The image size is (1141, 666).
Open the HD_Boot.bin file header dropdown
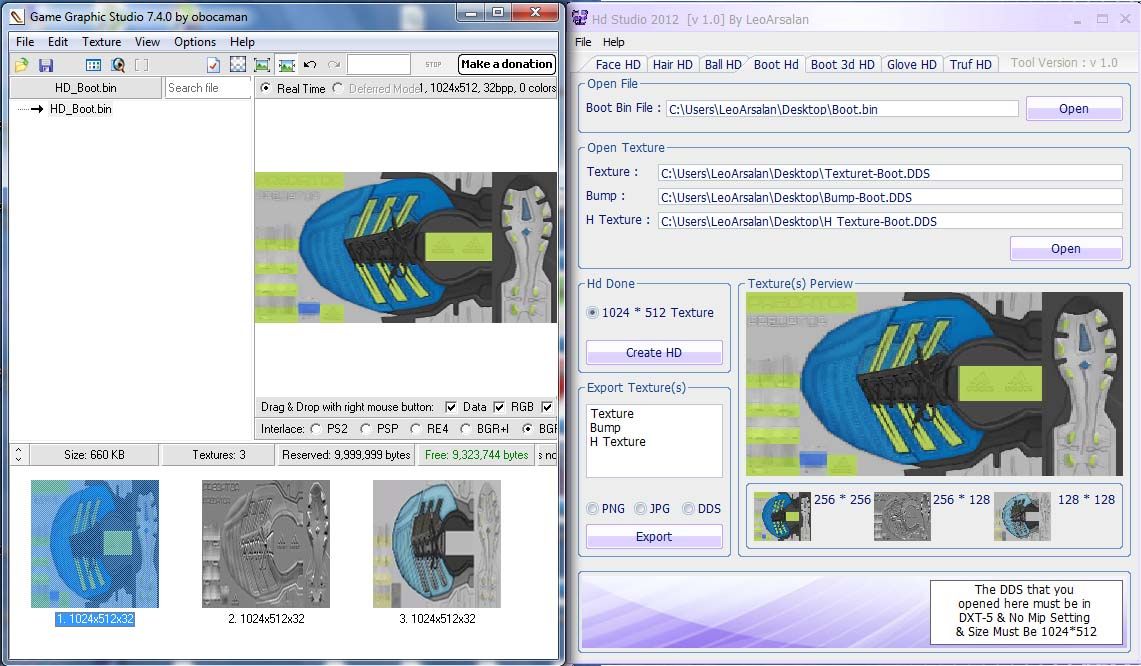pyautogui.click(x=85, y=88)
